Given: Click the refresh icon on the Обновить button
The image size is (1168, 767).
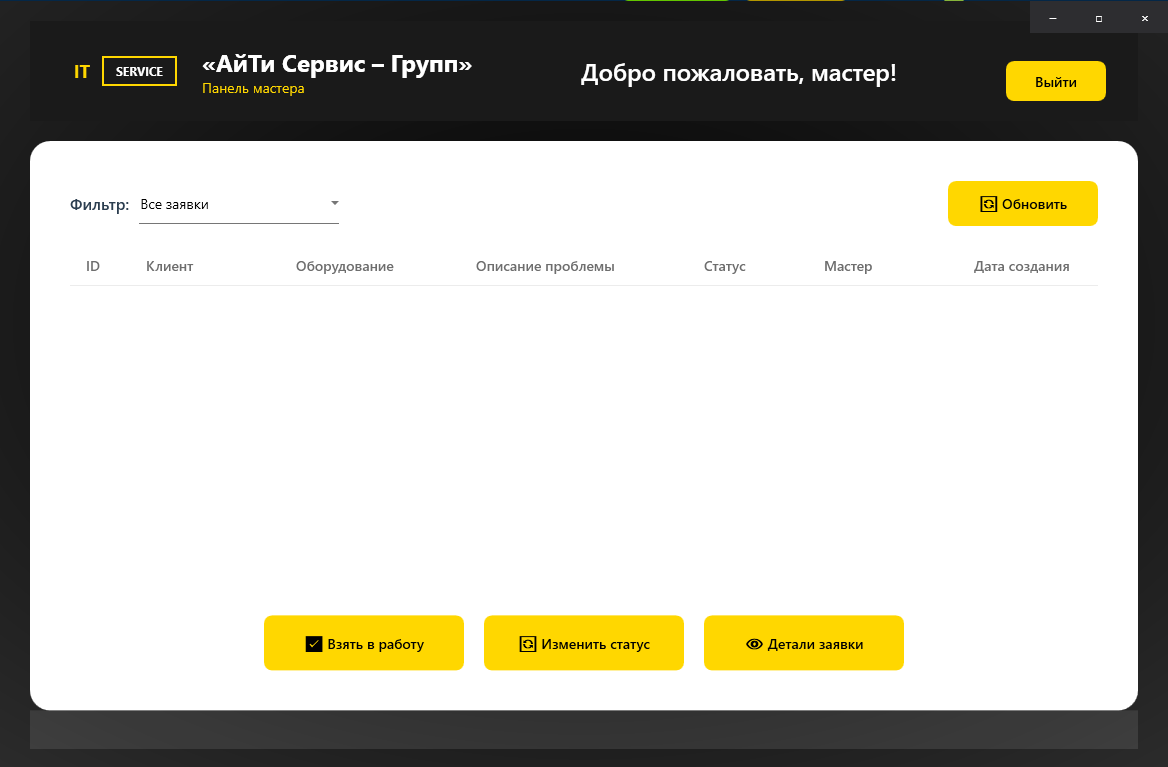Looking at the screenshot, I should [989, 203].
